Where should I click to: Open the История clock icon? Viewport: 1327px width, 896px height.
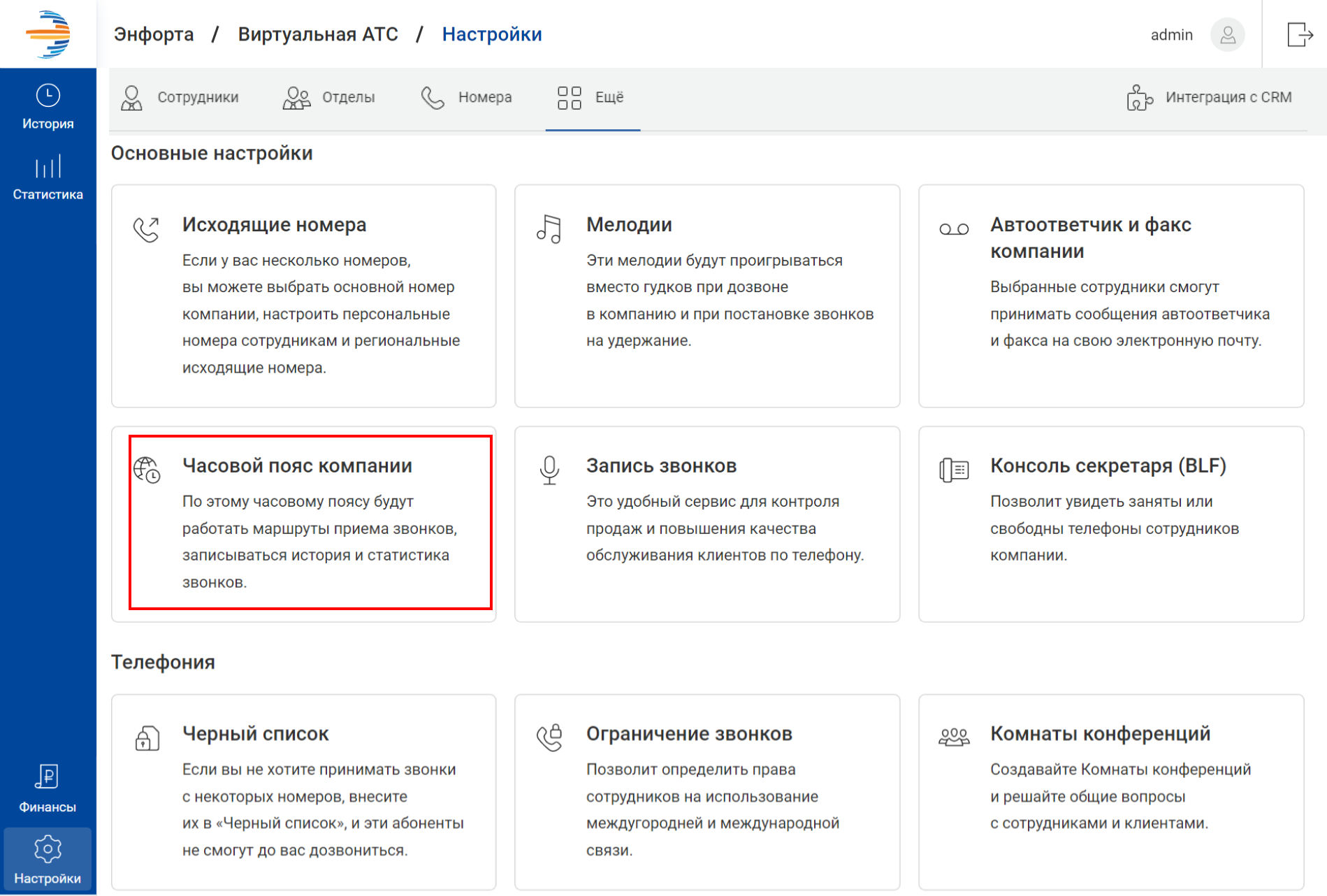point(48,95)
